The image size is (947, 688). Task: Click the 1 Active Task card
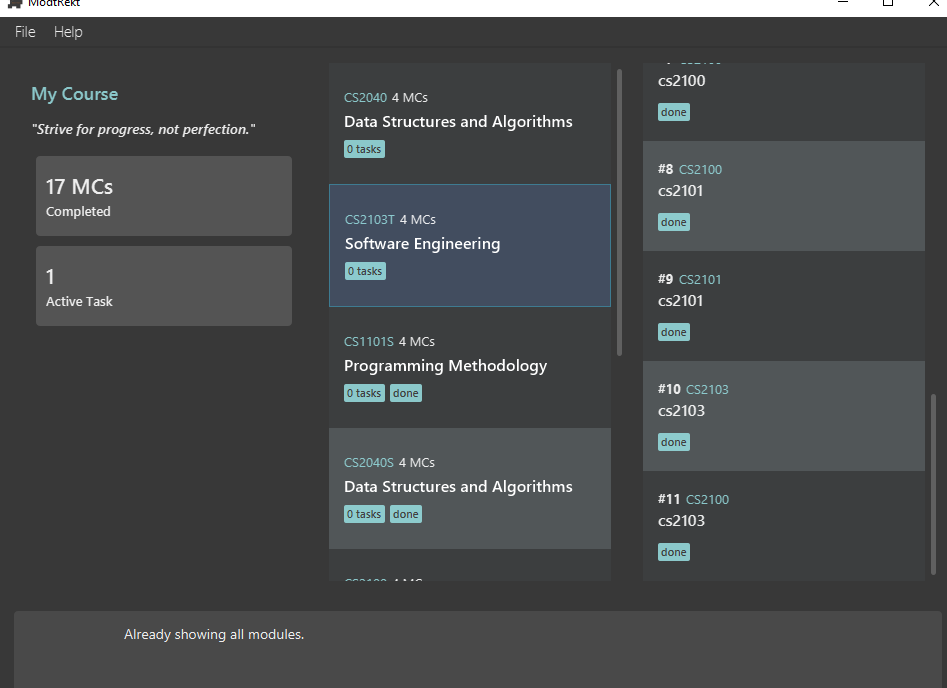(164, 286)
